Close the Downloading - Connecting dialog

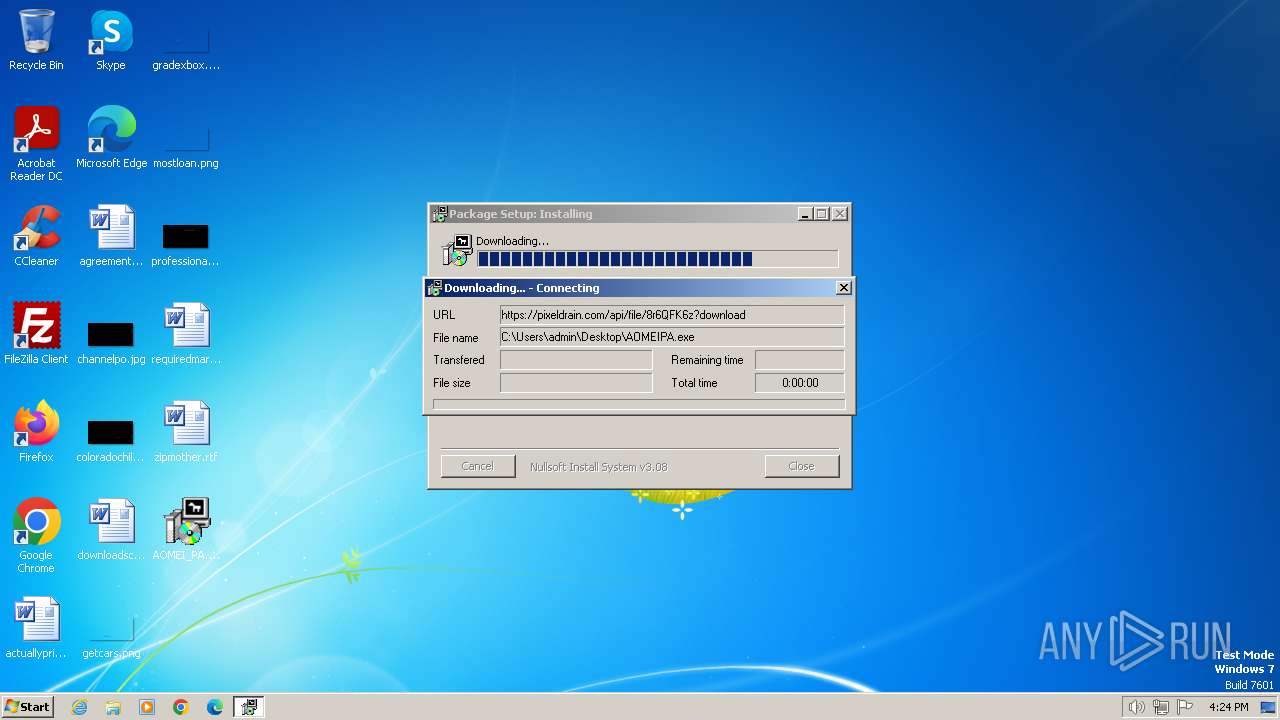(844, 288)
